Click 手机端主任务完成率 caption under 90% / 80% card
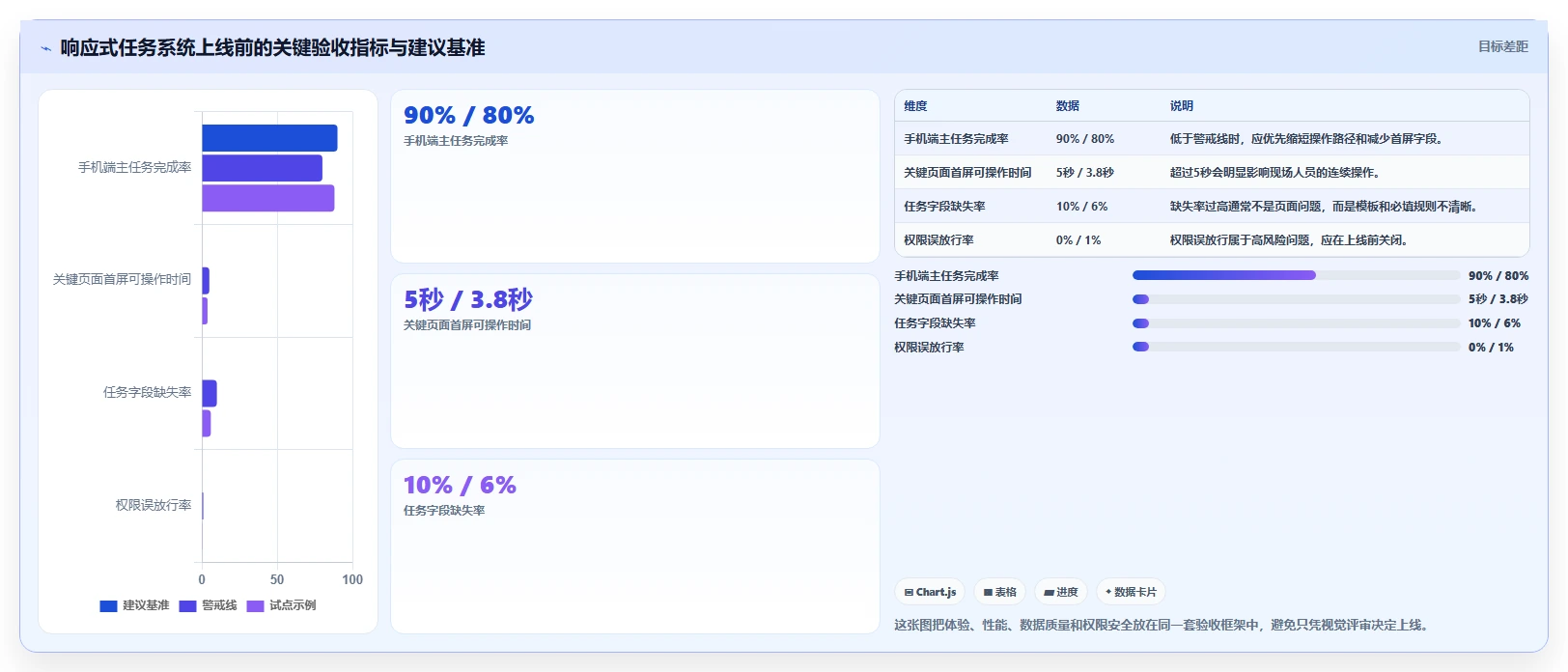This screenshot has height=672, width=1568. click(456, 141)
